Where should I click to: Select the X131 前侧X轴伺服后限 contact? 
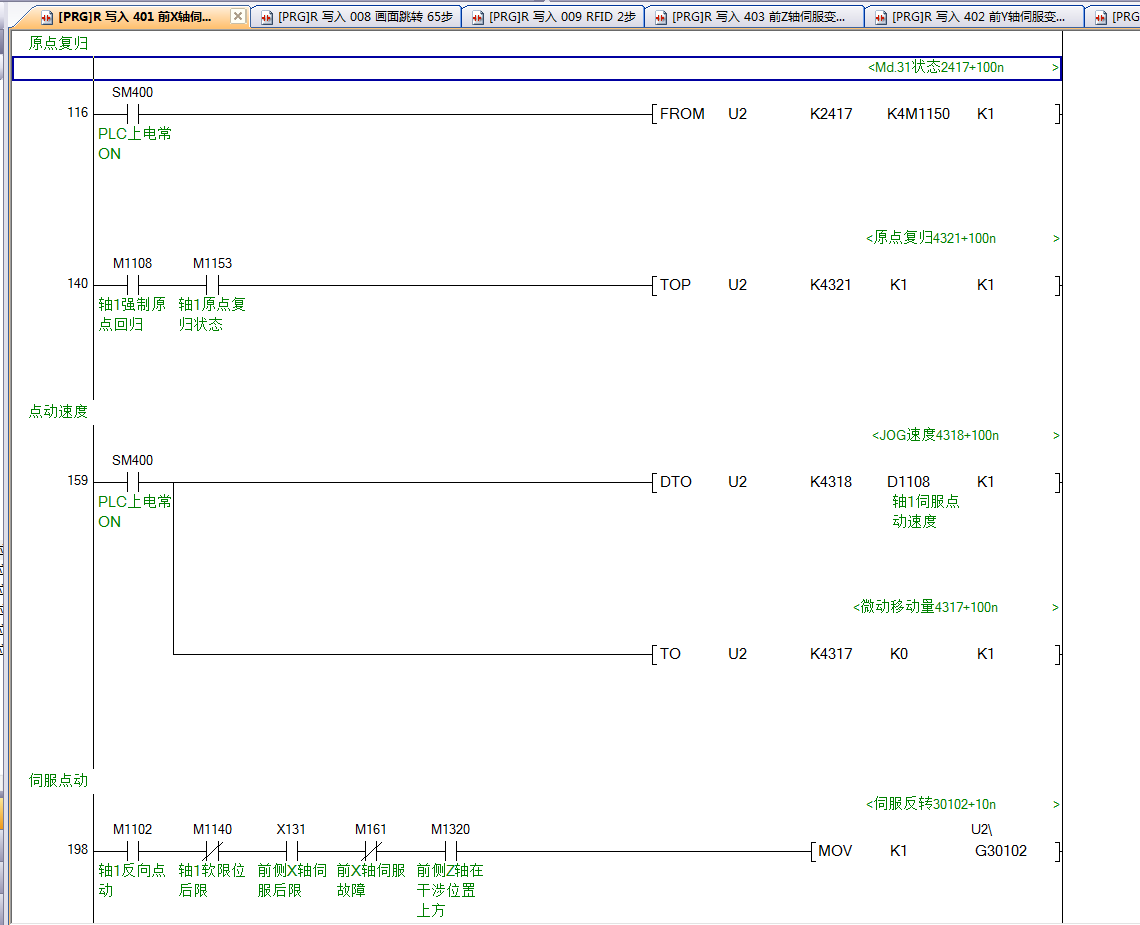[291, 852]
